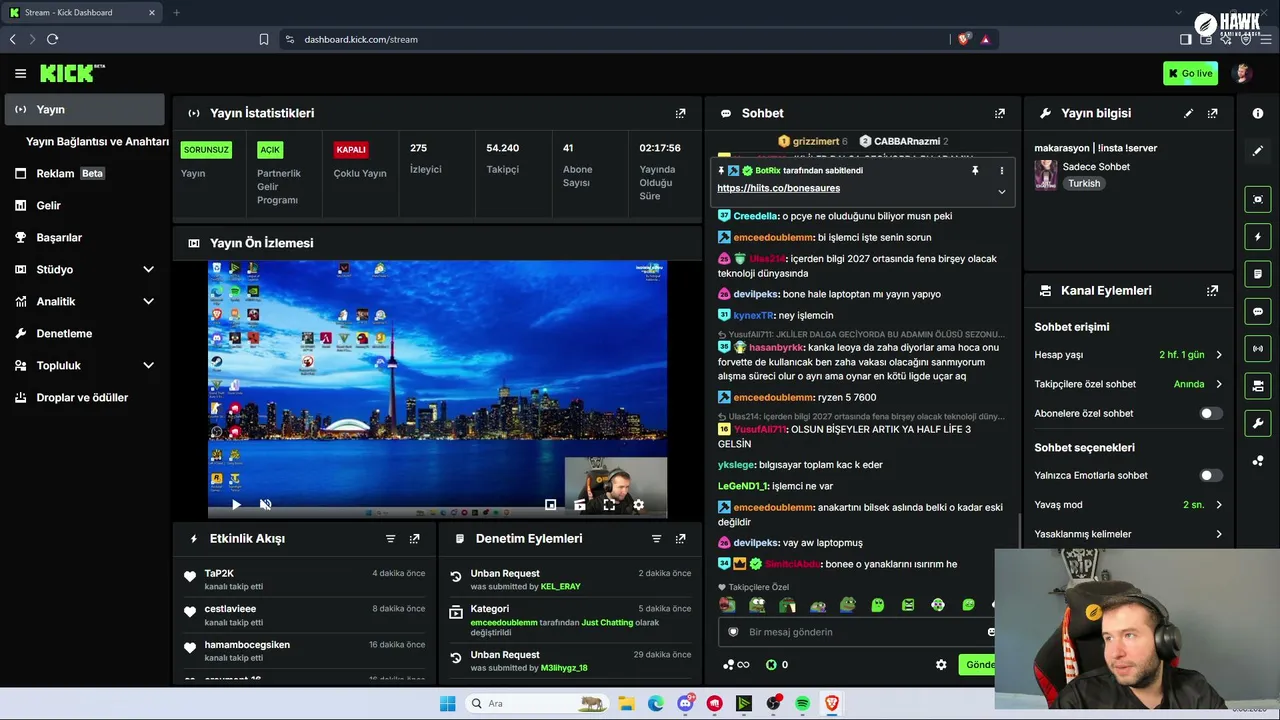The image size is (1280, 720).
Task: Toggle the chat bubble widget icon in right sidebar
Action: [x=1258, y=311]
